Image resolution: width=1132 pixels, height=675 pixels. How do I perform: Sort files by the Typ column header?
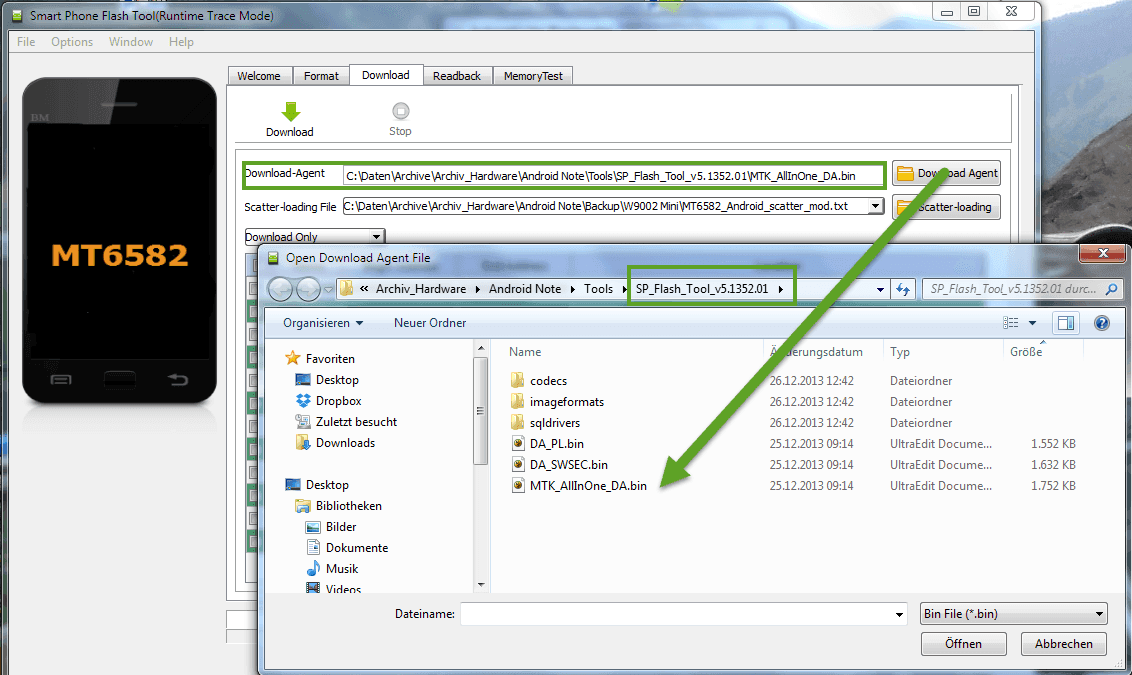tap(900, 352)
